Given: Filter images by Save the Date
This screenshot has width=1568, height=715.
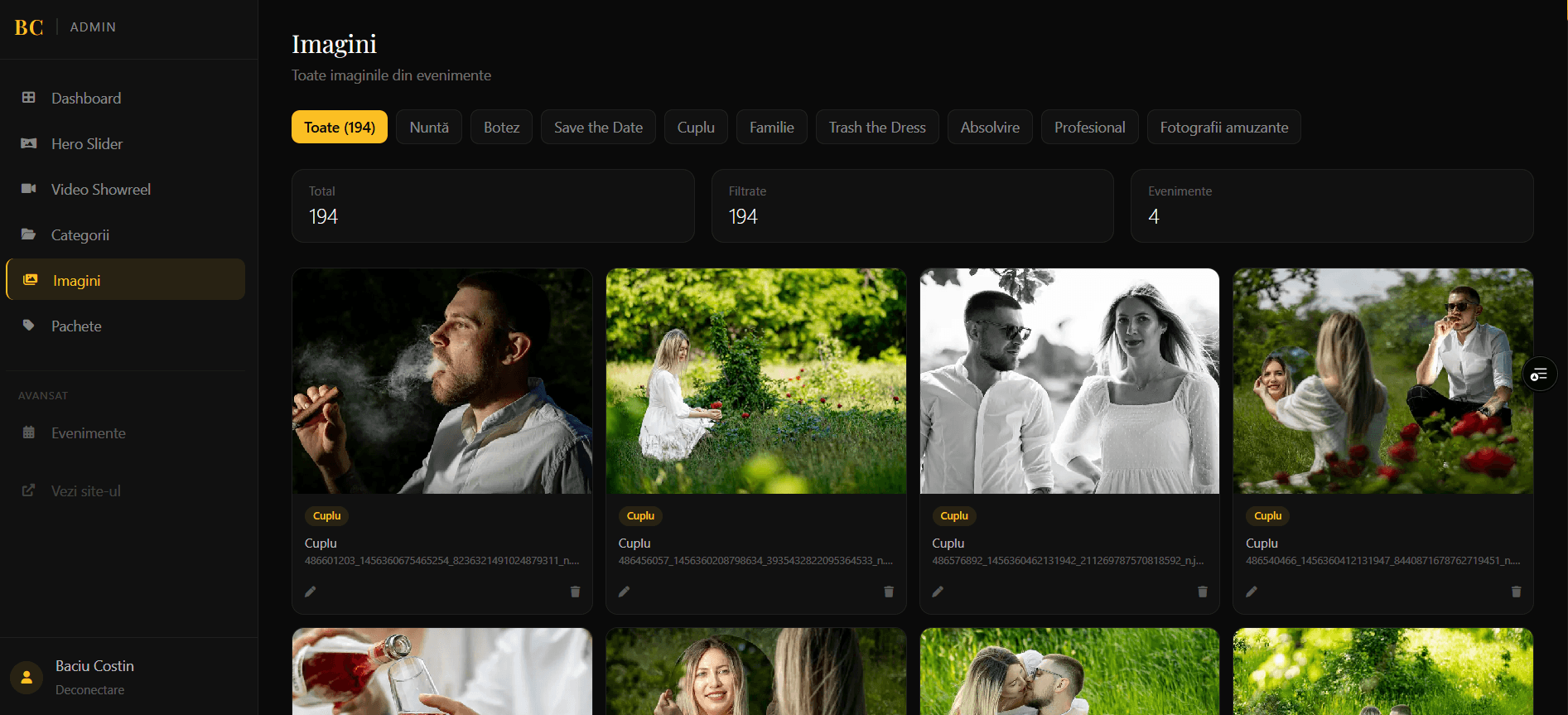Looking at the screenshot, I should [598, 127].
